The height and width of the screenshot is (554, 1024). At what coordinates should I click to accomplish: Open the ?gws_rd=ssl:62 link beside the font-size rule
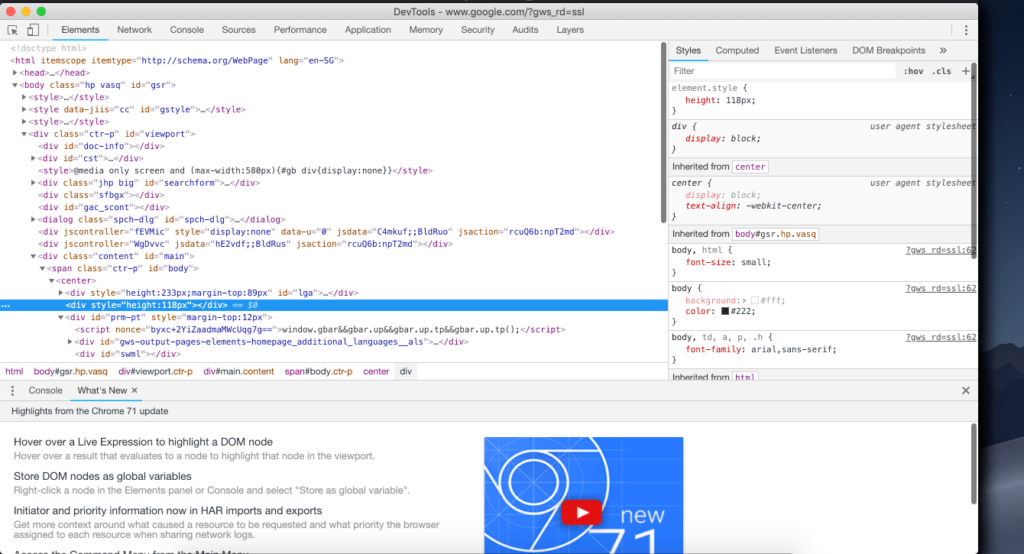(940, 250)
